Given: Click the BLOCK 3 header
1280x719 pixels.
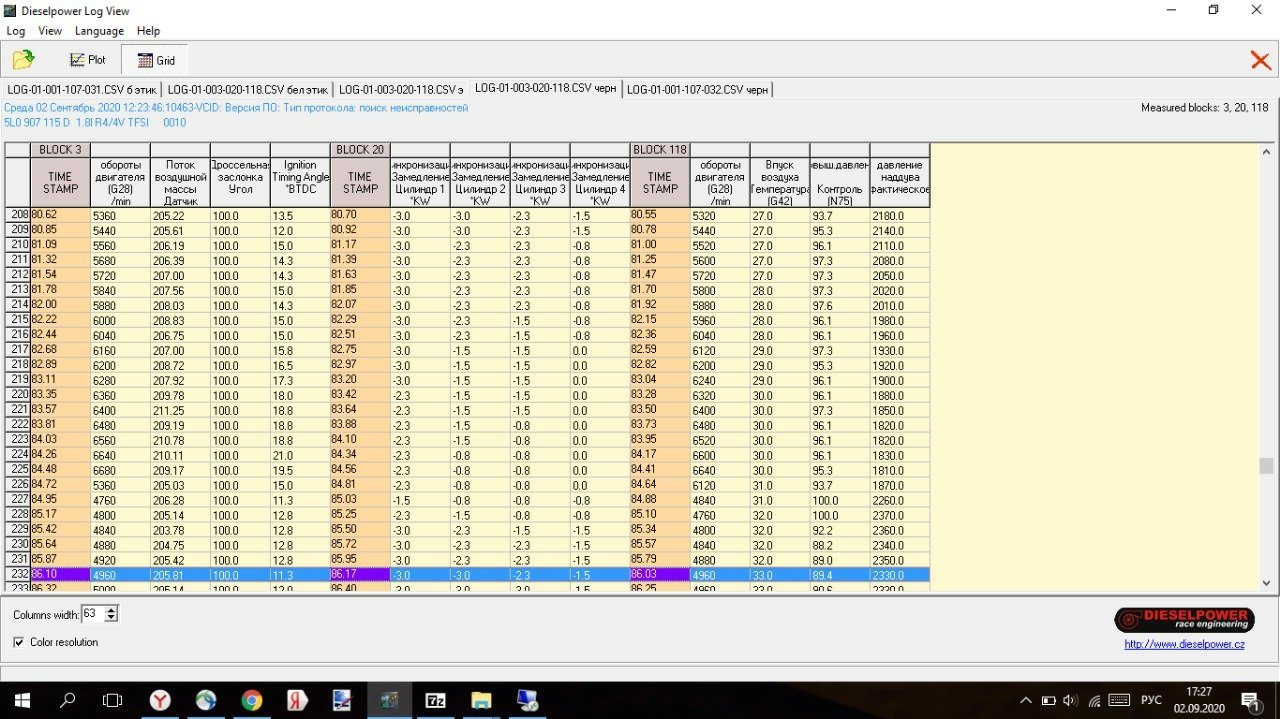Looking at the screenshot, I should coord(60,150).
